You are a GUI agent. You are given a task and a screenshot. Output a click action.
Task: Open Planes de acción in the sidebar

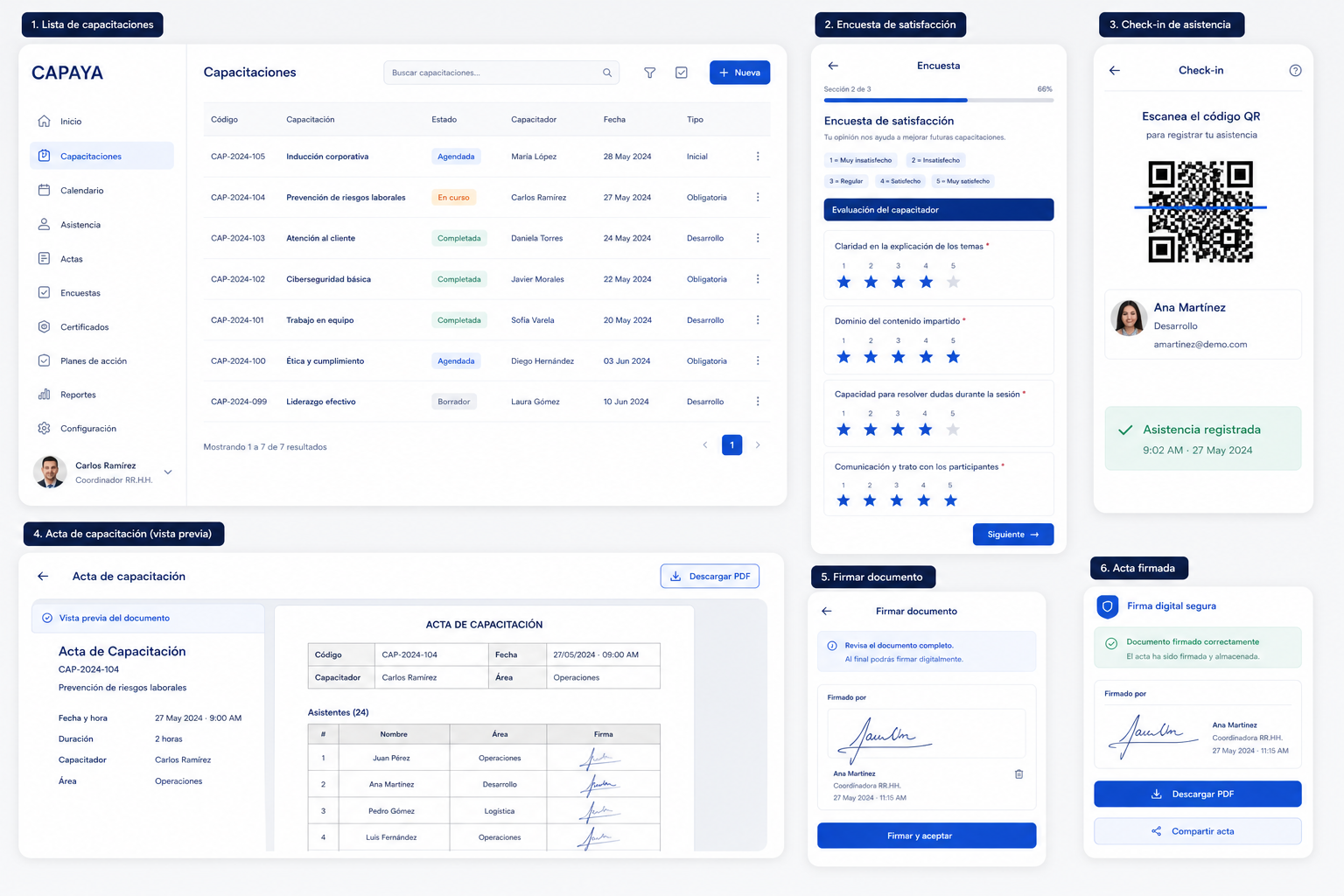click(x=101, y=361)
